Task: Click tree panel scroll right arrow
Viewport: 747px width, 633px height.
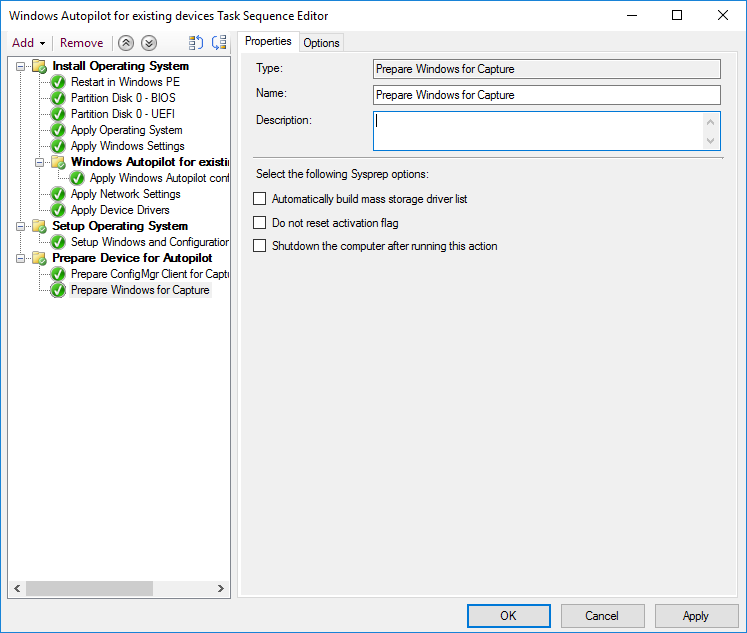Action: tap(221, 588)
